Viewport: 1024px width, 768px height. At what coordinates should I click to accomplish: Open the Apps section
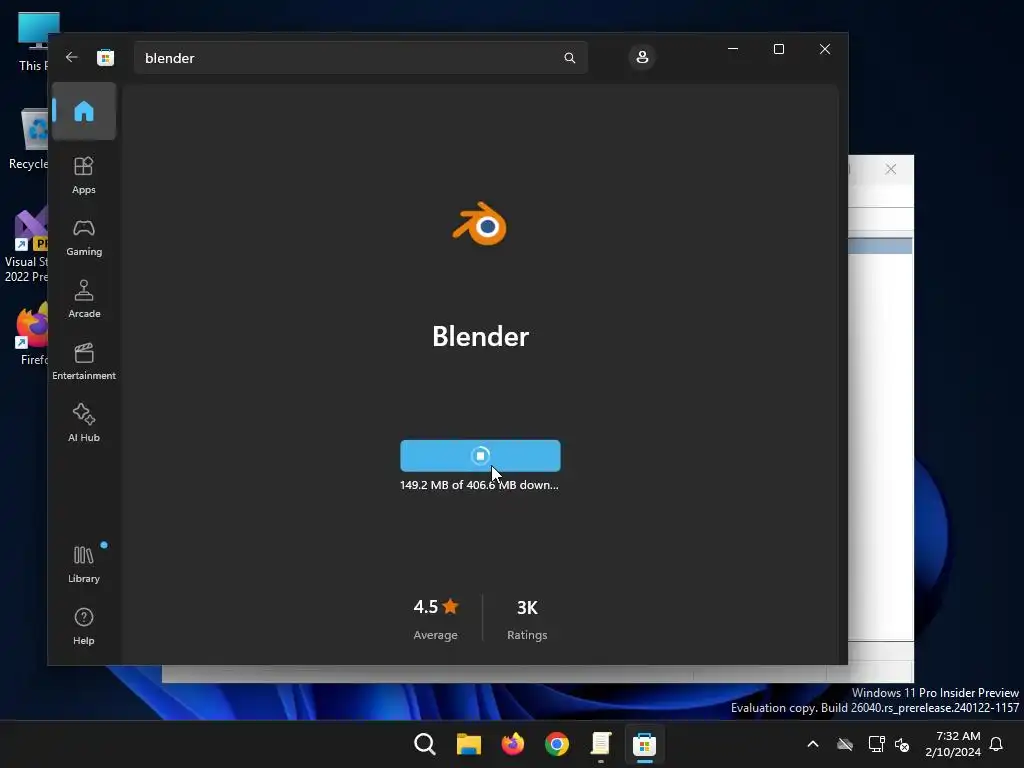(84, 175)
